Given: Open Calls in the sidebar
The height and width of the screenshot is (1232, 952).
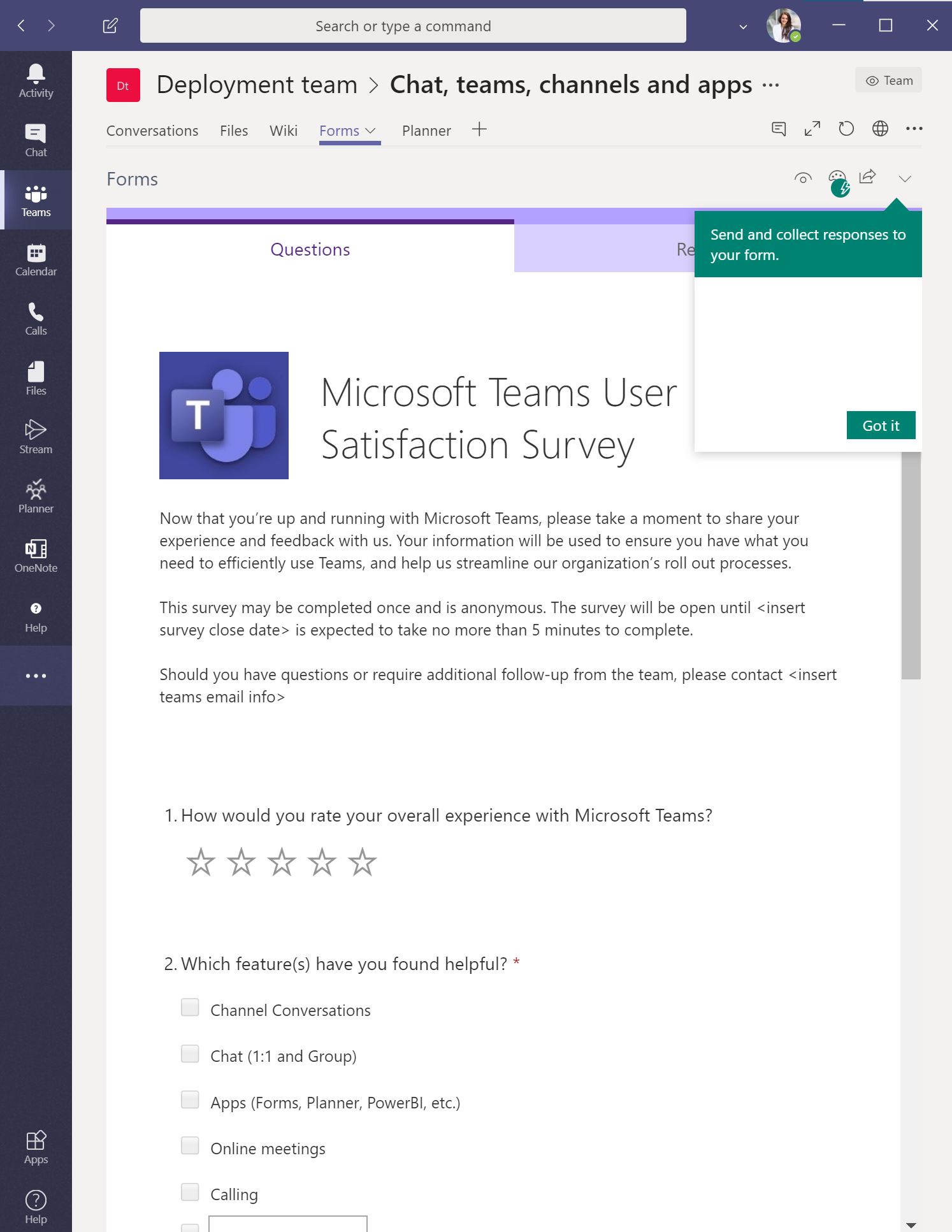Looking at the screenshot, I should tap(36, 319).
